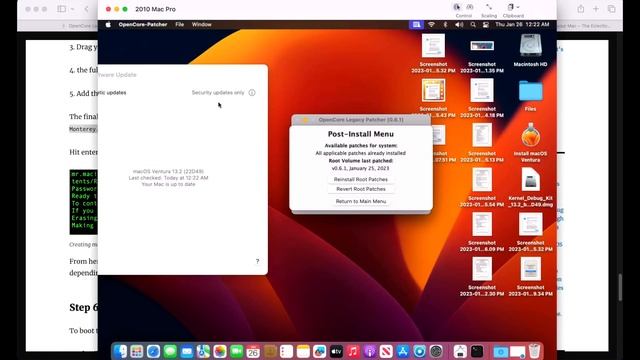
Task: Switch to Observe mode in the Screen Sharing toolbar
Action: (x=470, y=7)
